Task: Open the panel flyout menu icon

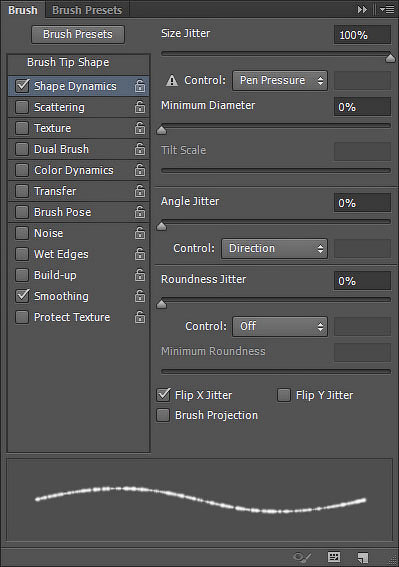Action: (387, 10)
